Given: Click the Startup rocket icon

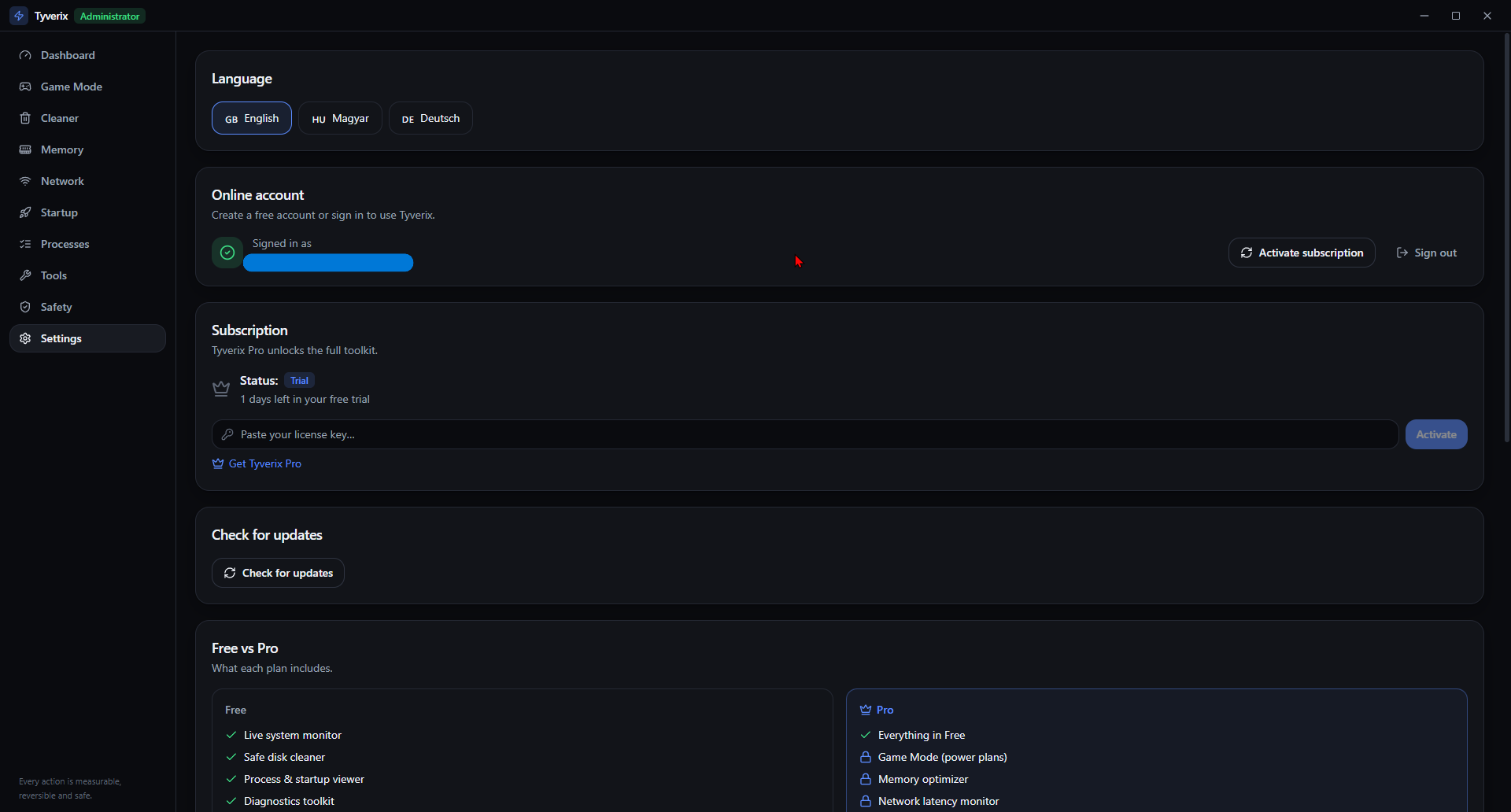Looking at the screenshot, I should pos(25,212).
